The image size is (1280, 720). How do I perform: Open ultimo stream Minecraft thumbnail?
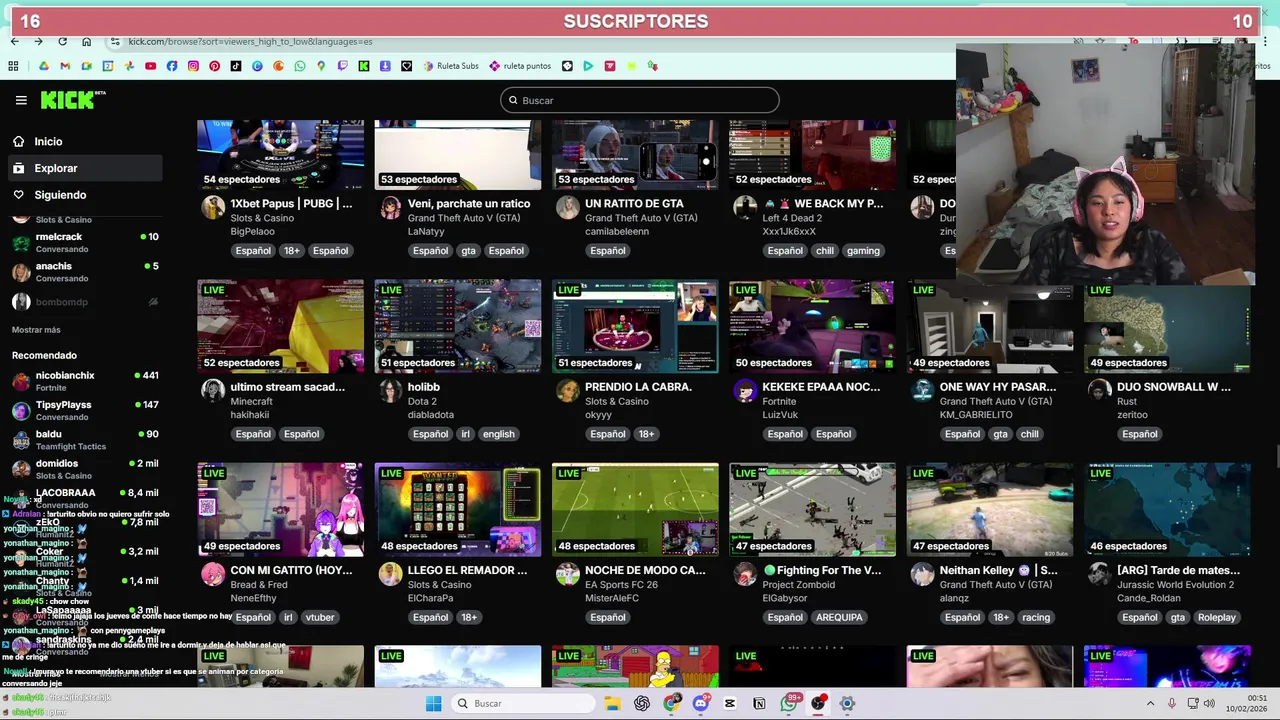tap(281, 326)
